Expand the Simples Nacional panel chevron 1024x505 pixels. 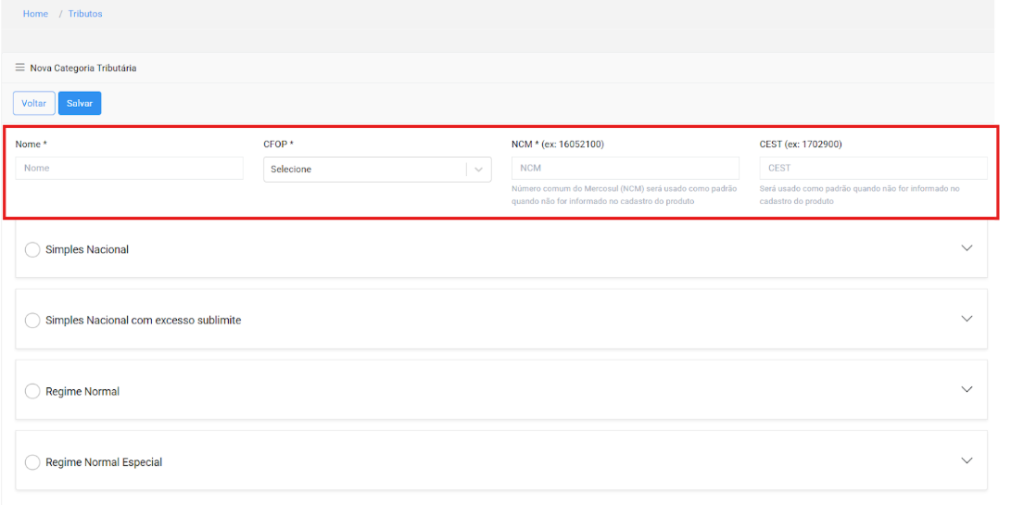click(966, 248)
